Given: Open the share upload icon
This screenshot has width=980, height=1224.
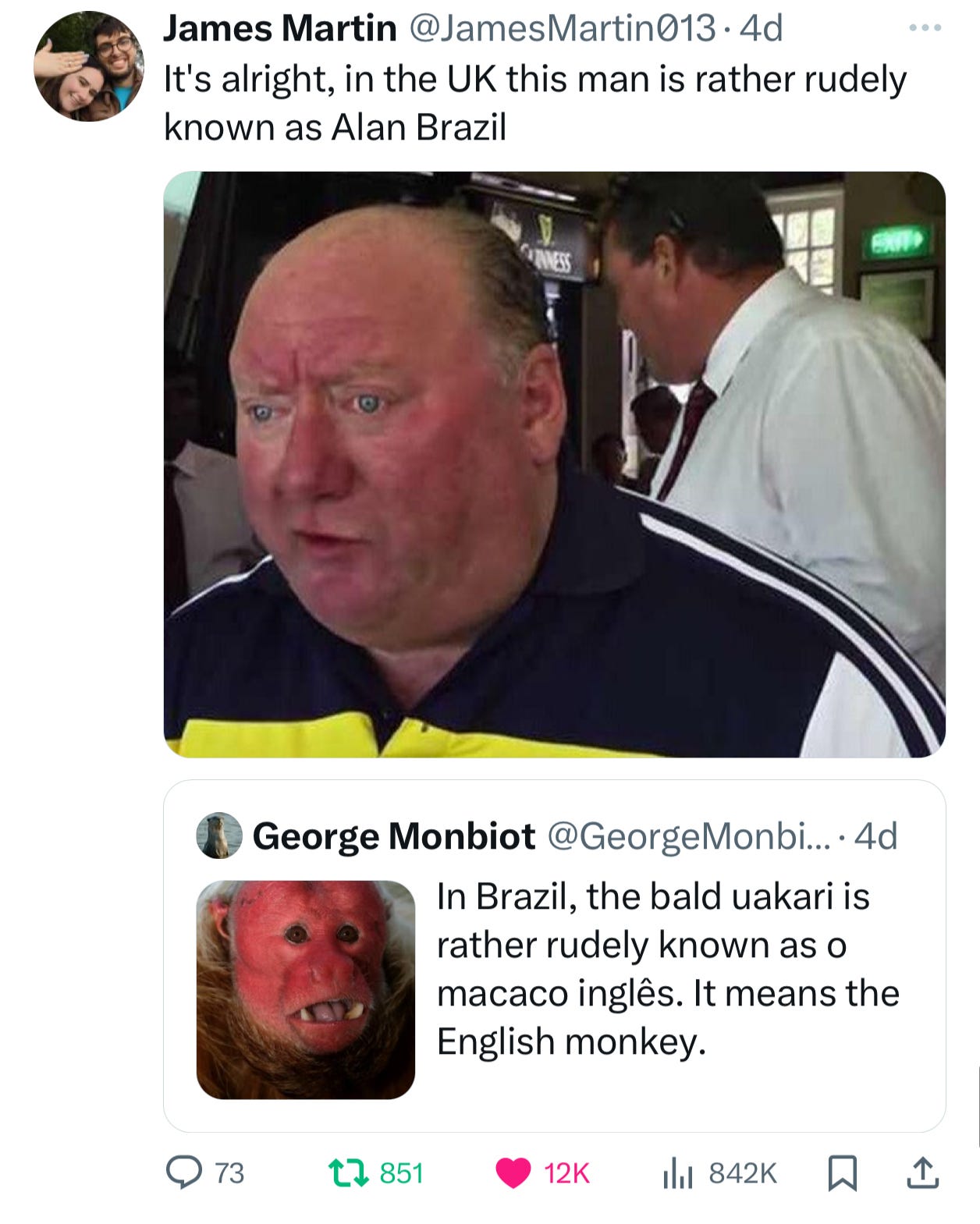Looking at the screenshot, I should pyautogui.click(x=922, y=1173).
